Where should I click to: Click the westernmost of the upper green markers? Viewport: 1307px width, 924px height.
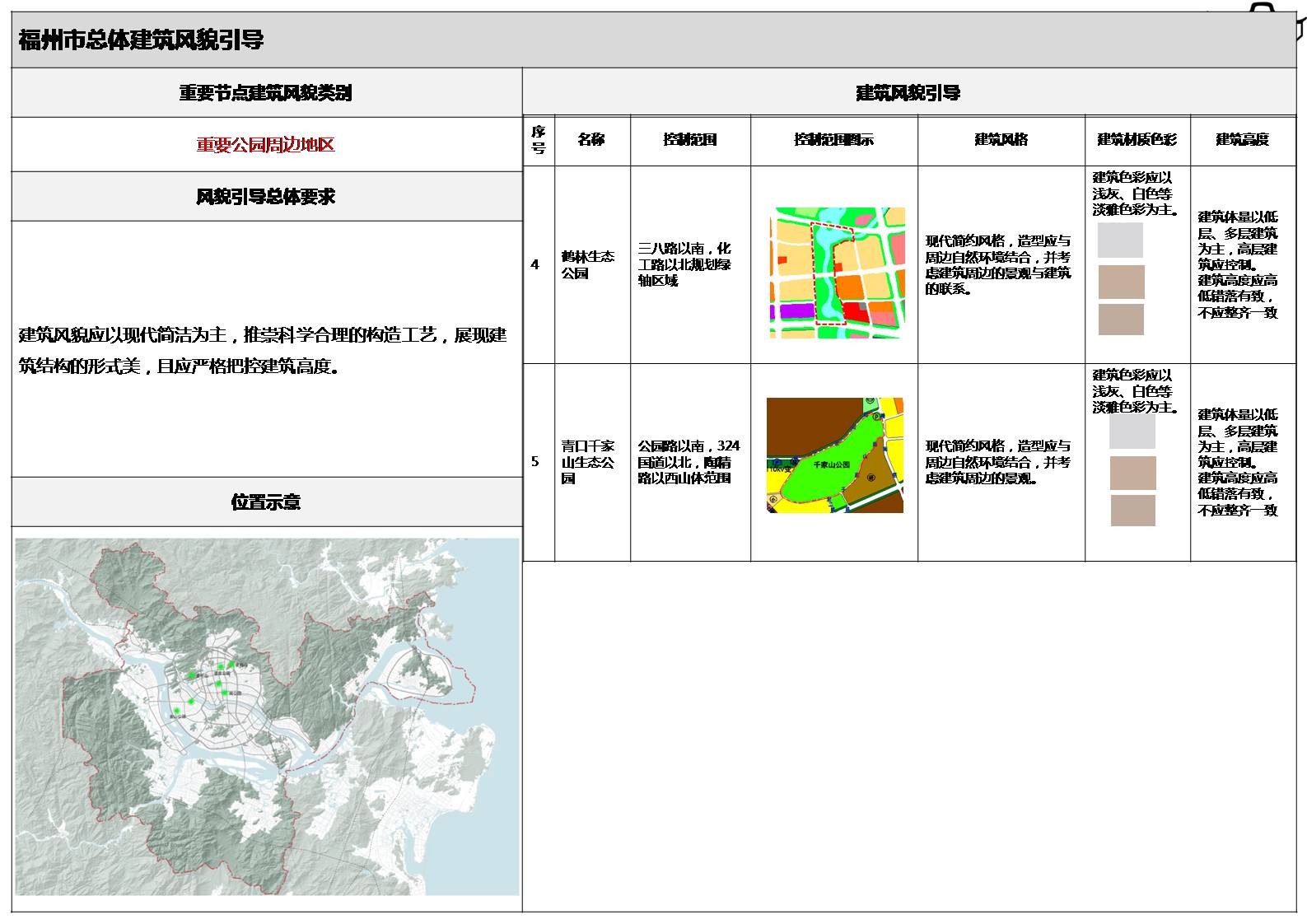coord(192,675)
